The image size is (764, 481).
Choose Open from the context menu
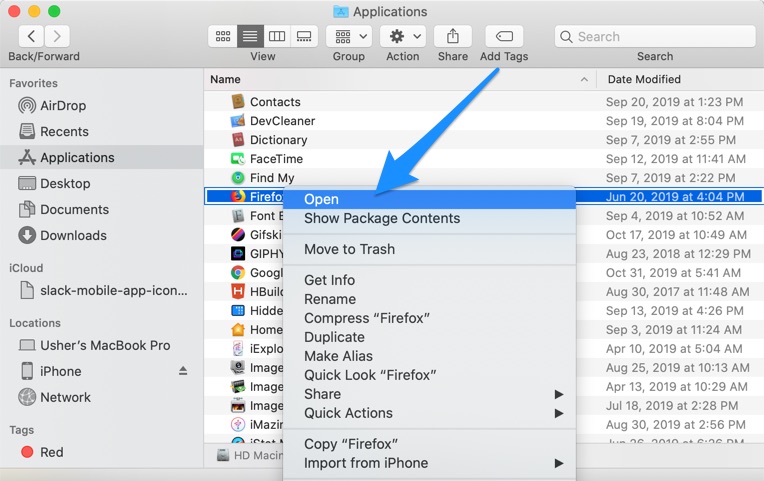(x=322, y=199)
